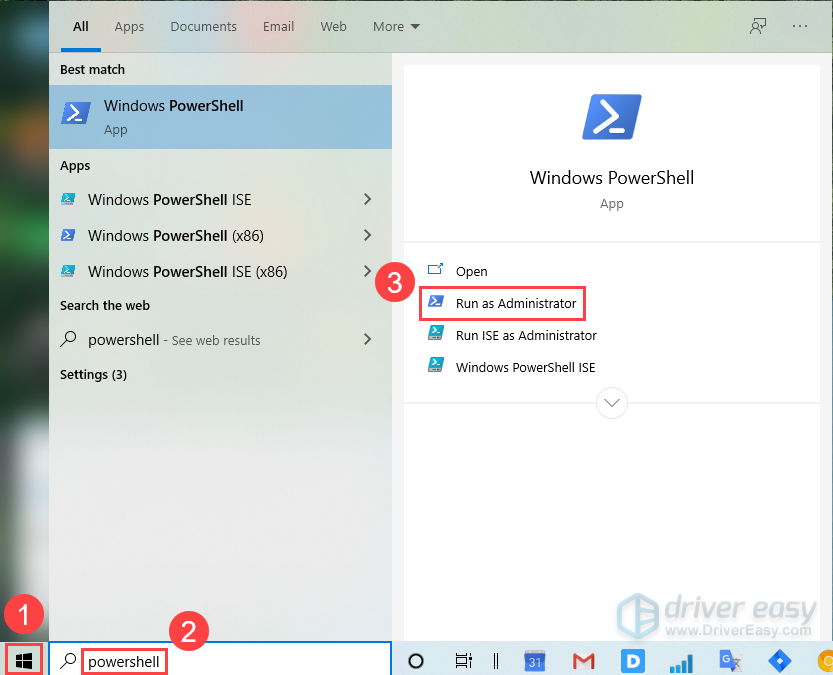Image resolution: width=833 pixels, height=675 pixels.
Task: Open the three-dot options menu
Action: coord(799,26)
